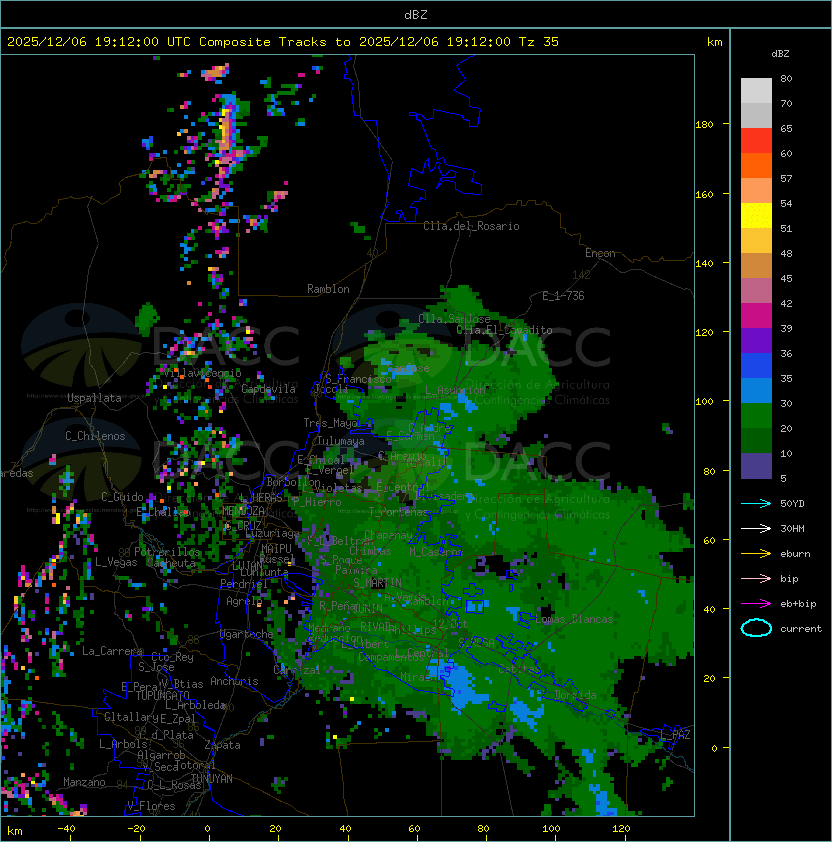The image size is (832, 842).
Task: Click the 'Anchoris' label
Action: point(234,681)
